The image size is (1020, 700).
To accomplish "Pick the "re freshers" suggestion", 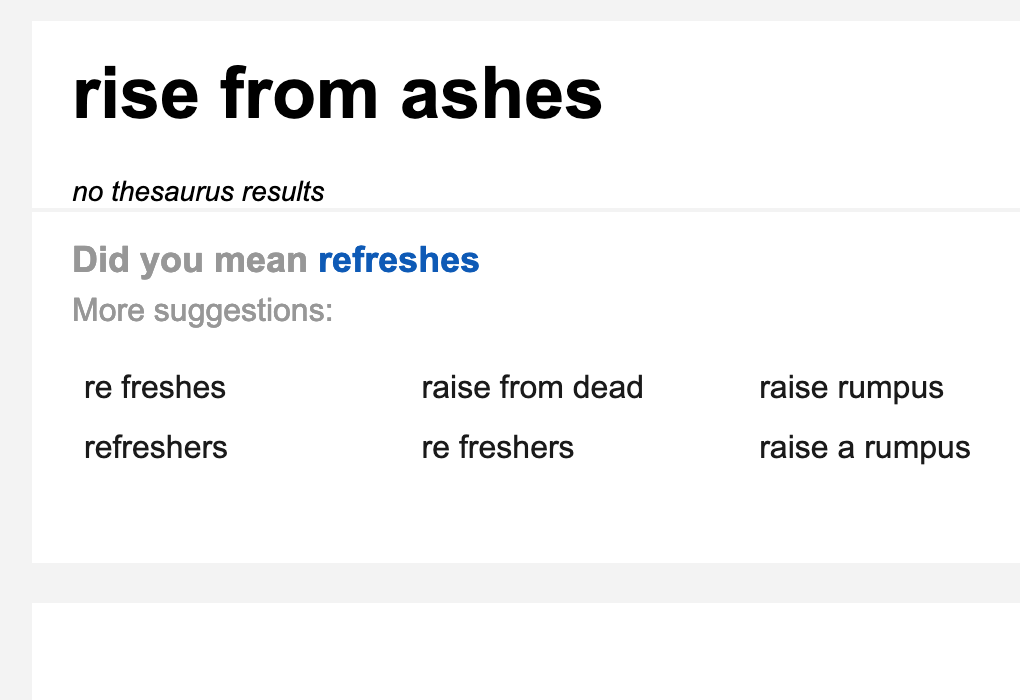I will pyautogui.click(x=498, y=447).
